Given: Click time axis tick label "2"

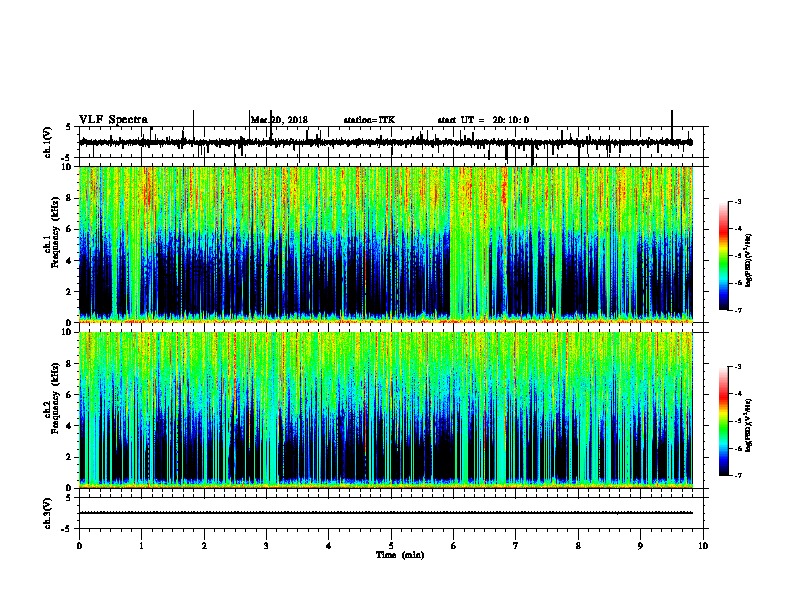Looking at the screenshot, I should pyautogui.click(x=204, y=546).
